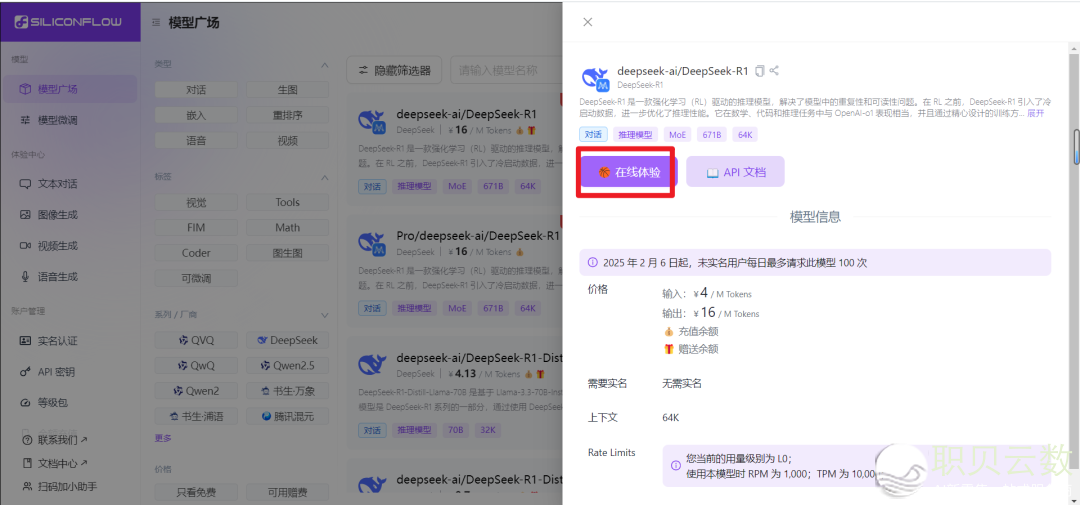
Task: Click the 在线体验 button
Action: pyautogui.click(x=629, y=172)
